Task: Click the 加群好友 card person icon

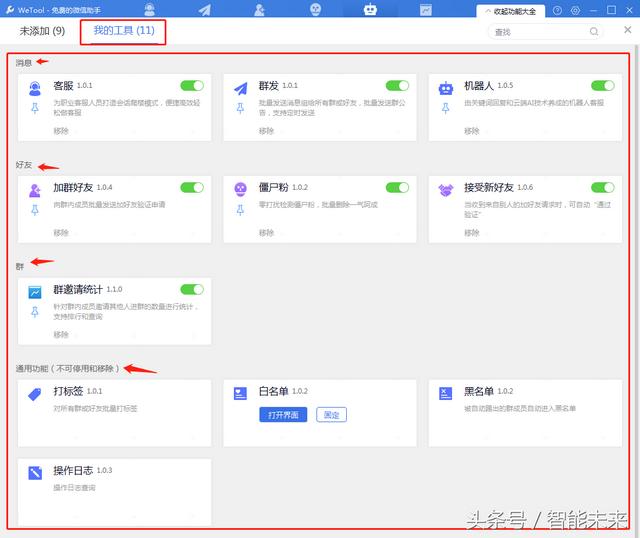Action: point(35,190)
